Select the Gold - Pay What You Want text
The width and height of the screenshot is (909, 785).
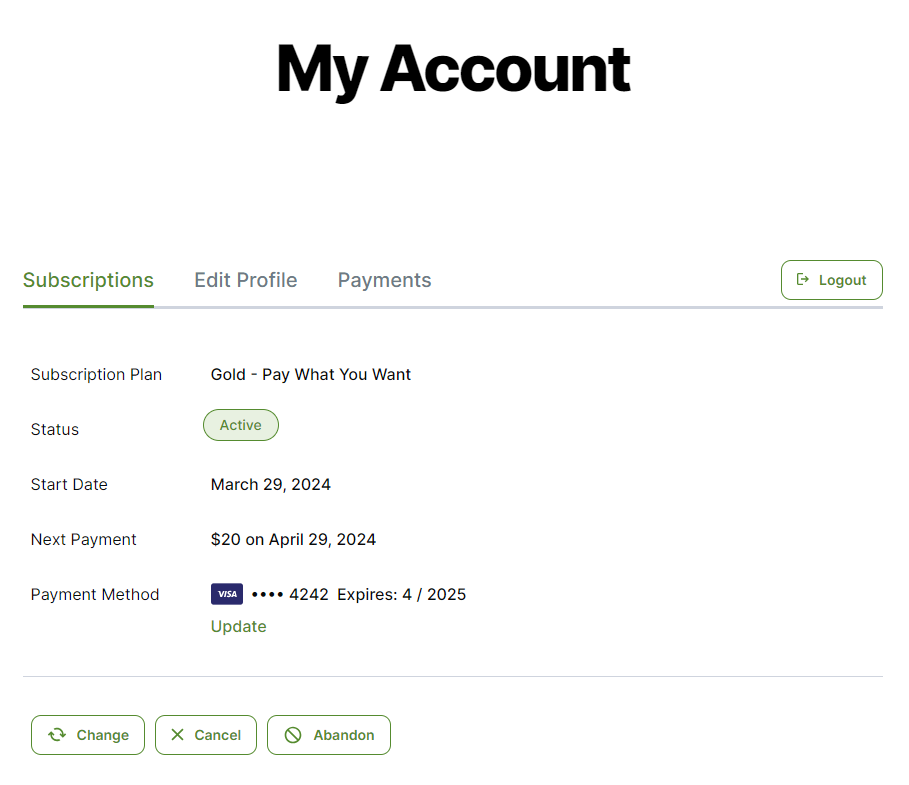pos(311,375)
